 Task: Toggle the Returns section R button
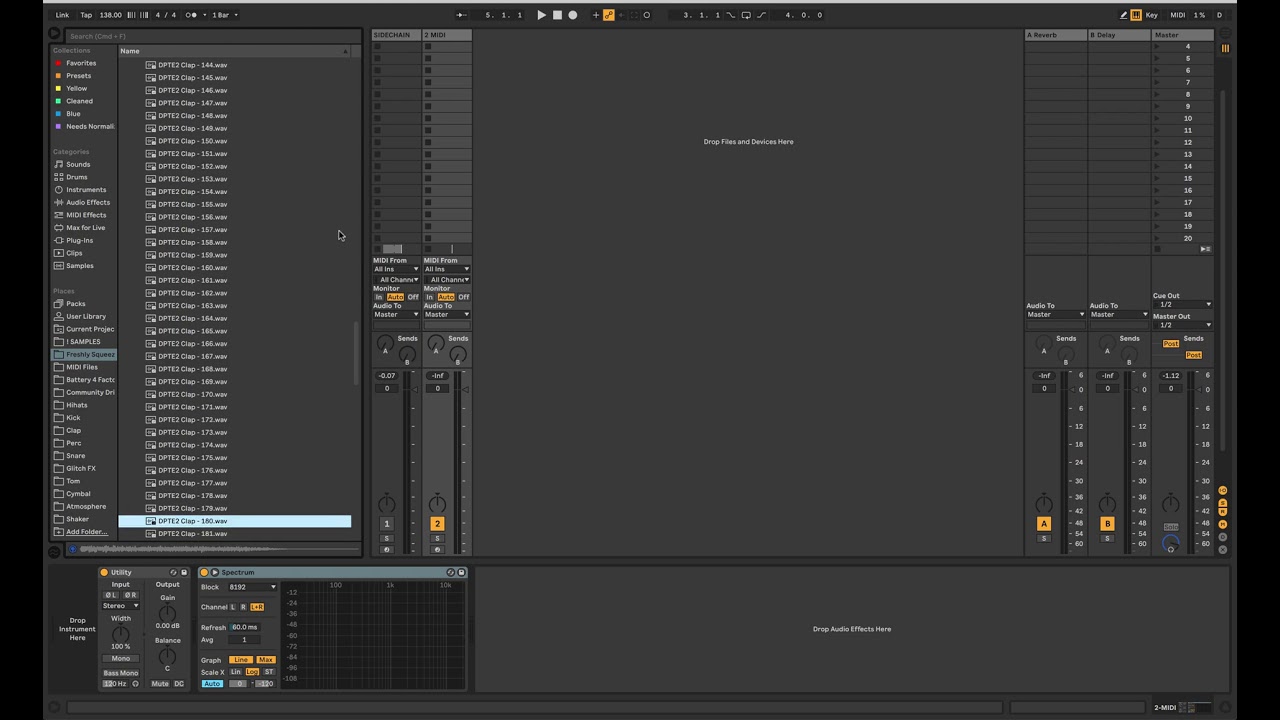pyautogui.click(x=1223, y=514)
